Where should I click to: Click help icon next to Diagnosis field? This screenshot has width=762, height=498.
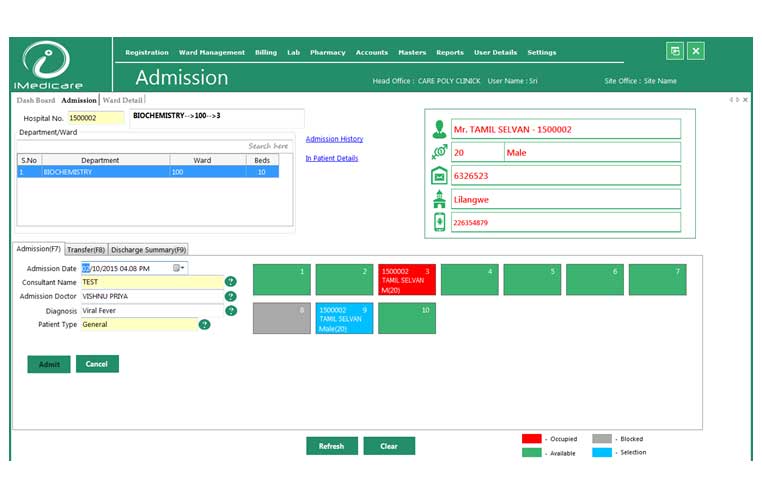pyautogui.click(x=230, y=311)
